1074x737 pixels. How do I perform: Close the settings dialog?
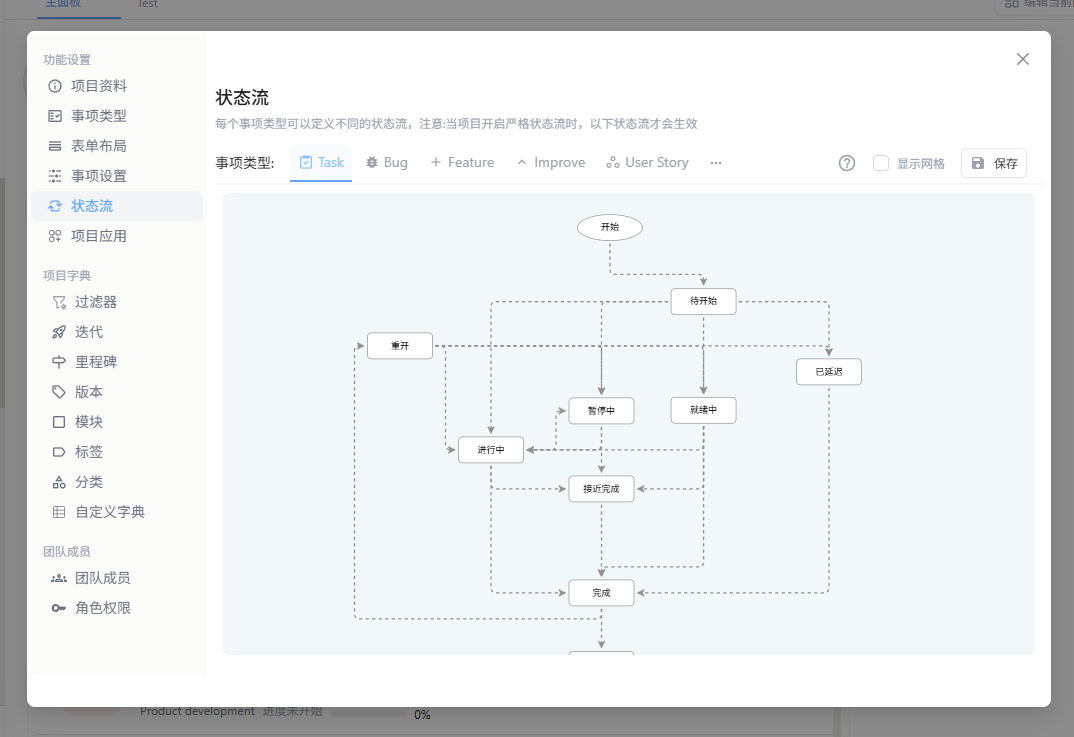point(1023,60)
